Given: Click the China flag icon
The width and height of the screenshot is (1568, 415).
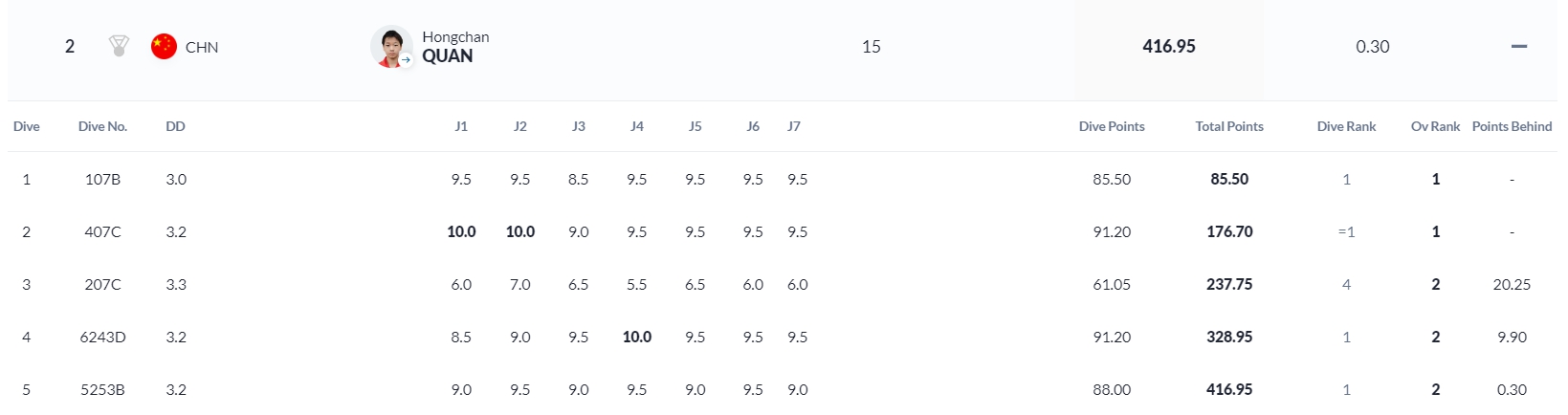Looking at the screenshot, I should 164,46.
